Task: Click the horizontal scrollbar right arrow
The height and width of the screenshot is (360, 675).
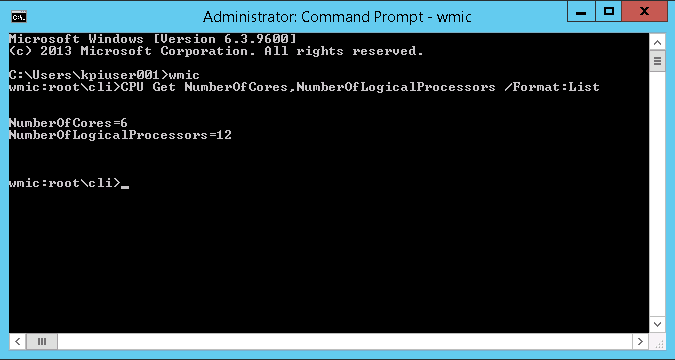Action: click(640, 341)
